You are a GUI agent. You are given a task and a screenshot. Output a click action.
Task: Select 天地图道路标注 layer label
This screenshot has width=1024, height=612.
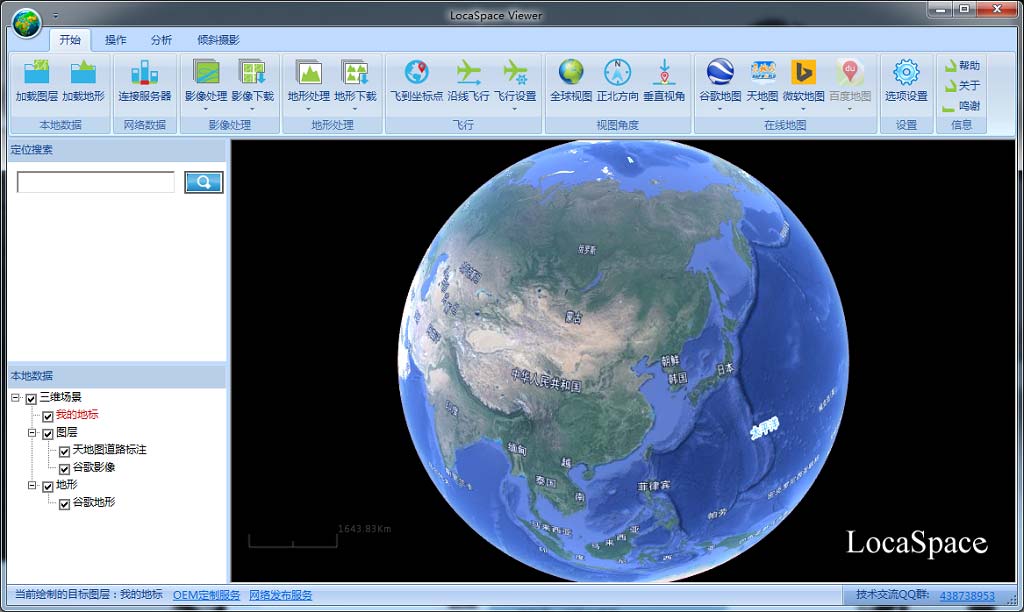click(x=110, y=449)
